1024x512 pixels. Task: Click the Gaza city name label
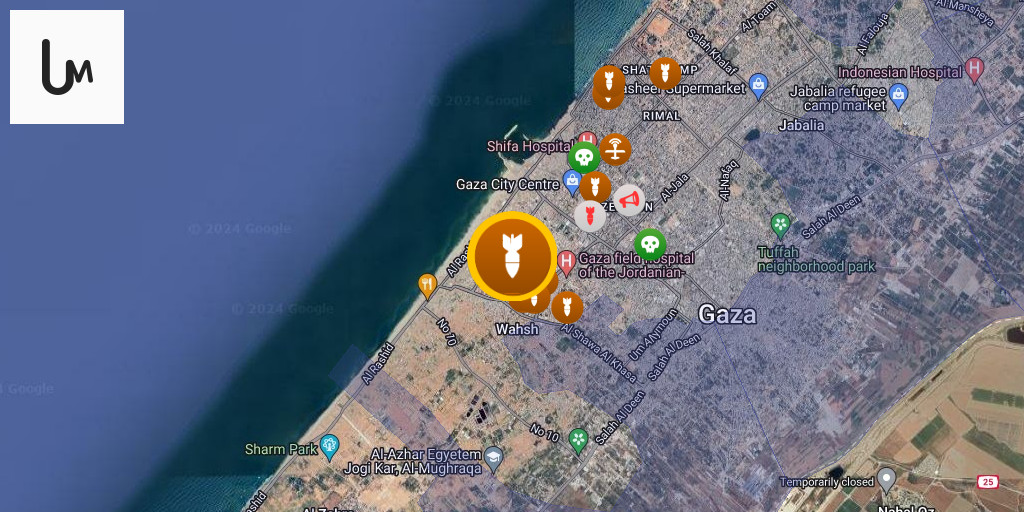click(x=727, y=315)
